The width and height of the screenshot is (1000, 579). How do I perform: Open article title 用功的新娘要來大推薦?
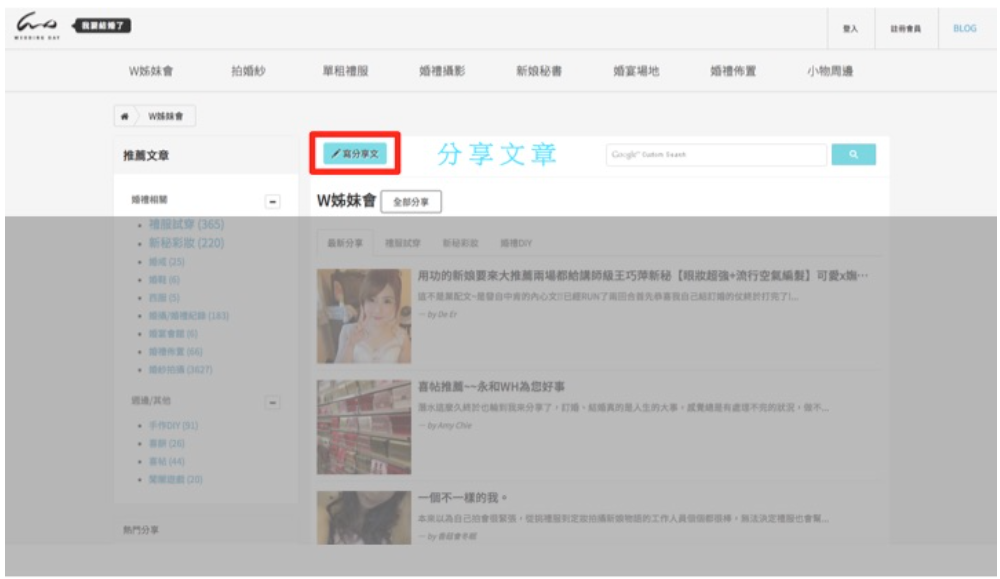click(x=643, y=275)
